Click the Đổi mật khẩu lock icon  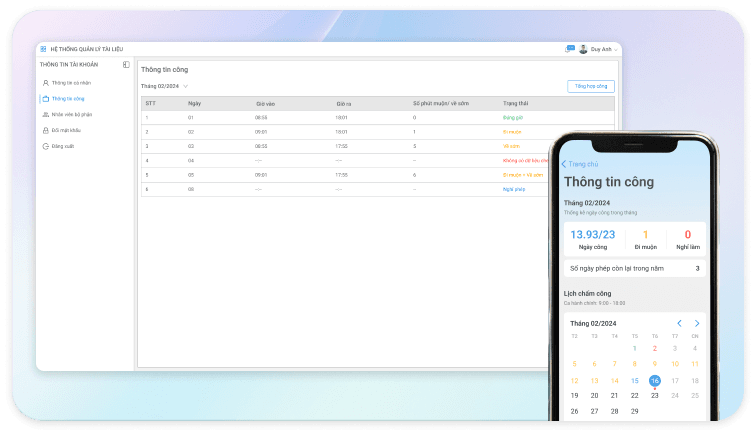tap(45, 130)
